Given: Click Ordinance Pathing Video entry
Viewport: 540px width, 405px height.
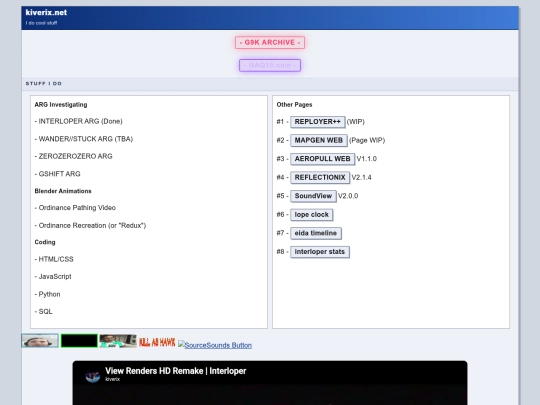Looking at the screenshot, I should (x=75, y=208).
